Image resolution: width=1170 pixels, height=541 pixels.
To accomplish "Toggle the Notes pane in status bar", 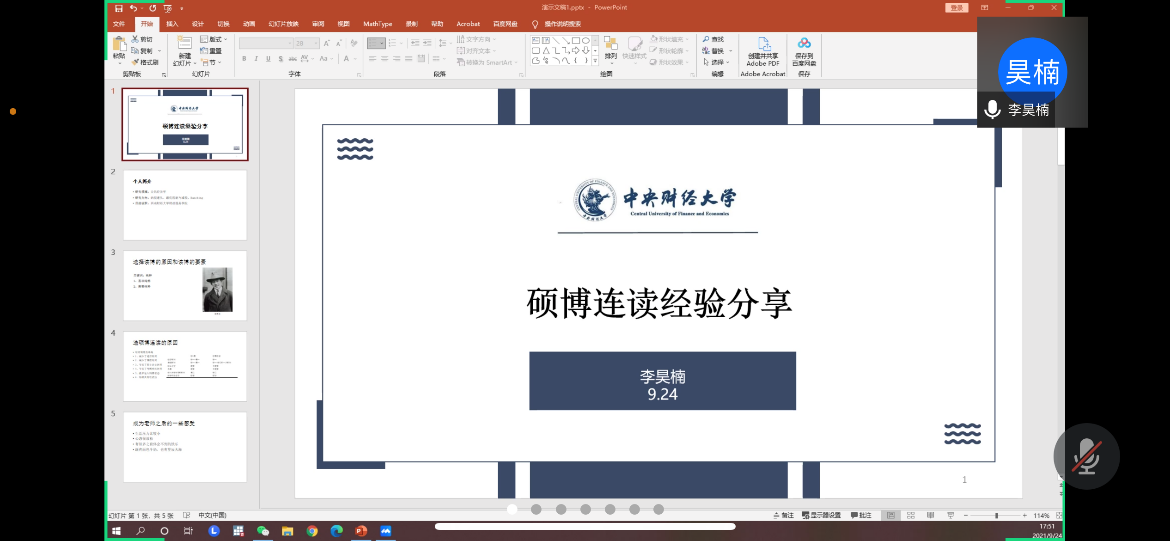I will pyautogui.click(x=787, y=515).
